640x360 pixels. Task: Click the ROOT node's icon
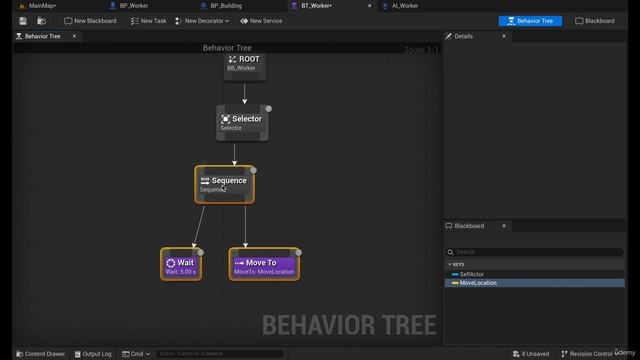tap(232, 60)
